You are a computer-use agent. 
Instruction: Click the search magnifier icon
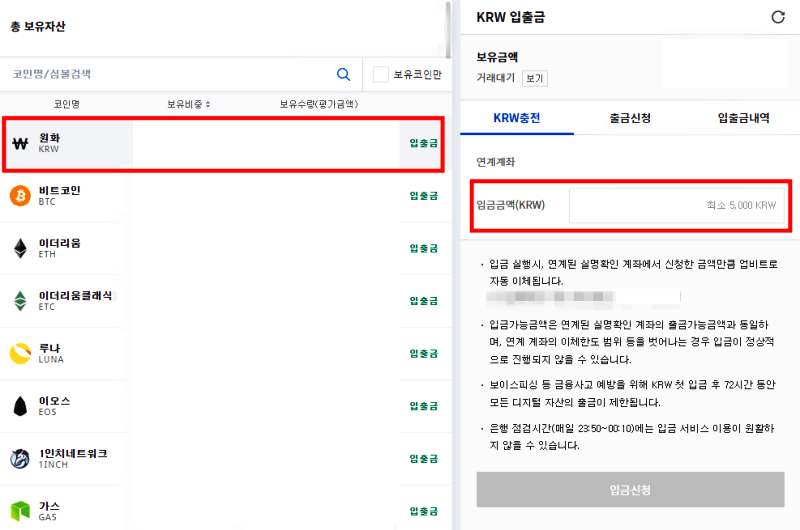pyautogui.click(x=343, y=74)
